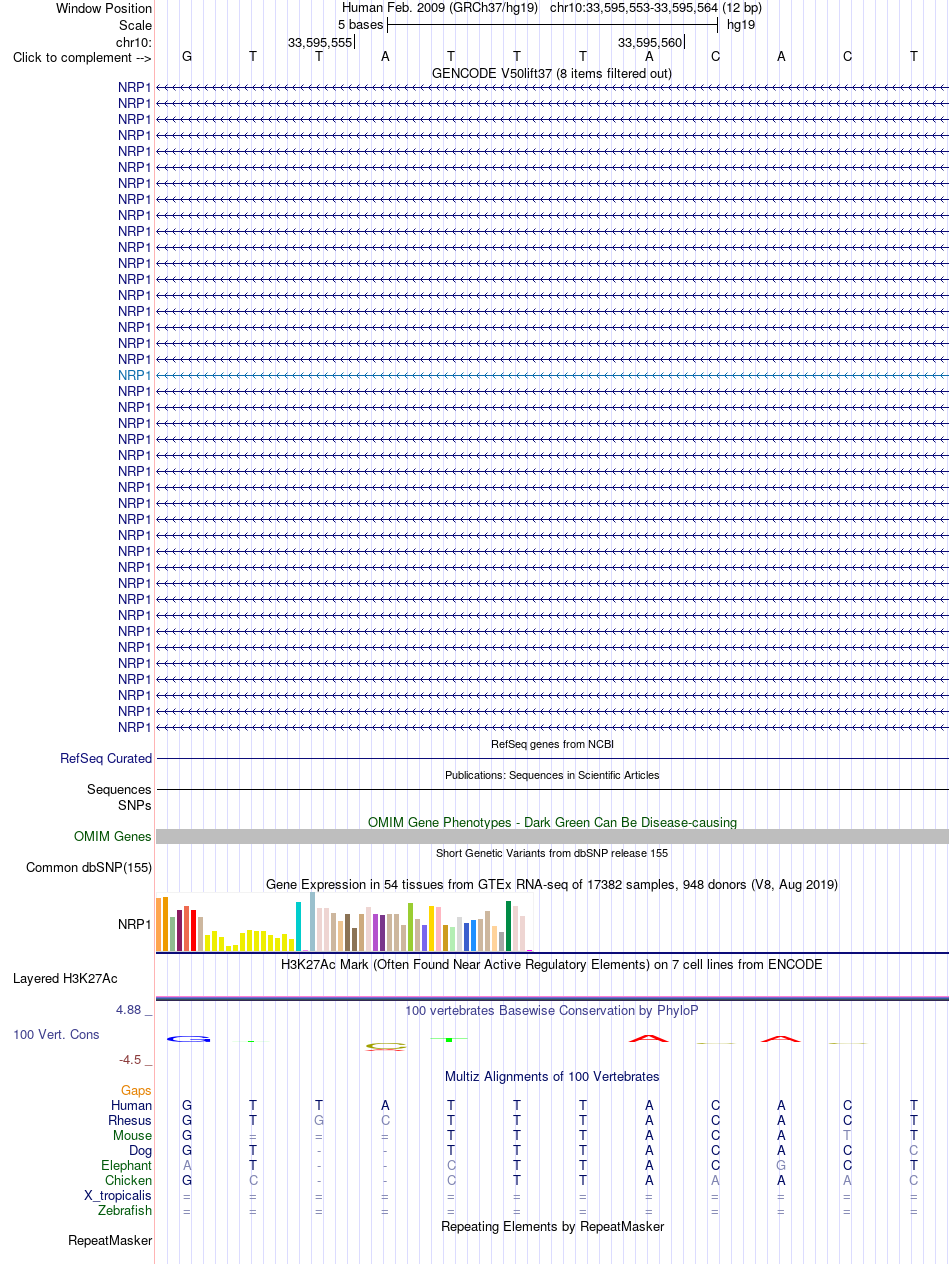Open 'Publications: Sequences in Scientific Articles' title

click(x=552, y=775)
